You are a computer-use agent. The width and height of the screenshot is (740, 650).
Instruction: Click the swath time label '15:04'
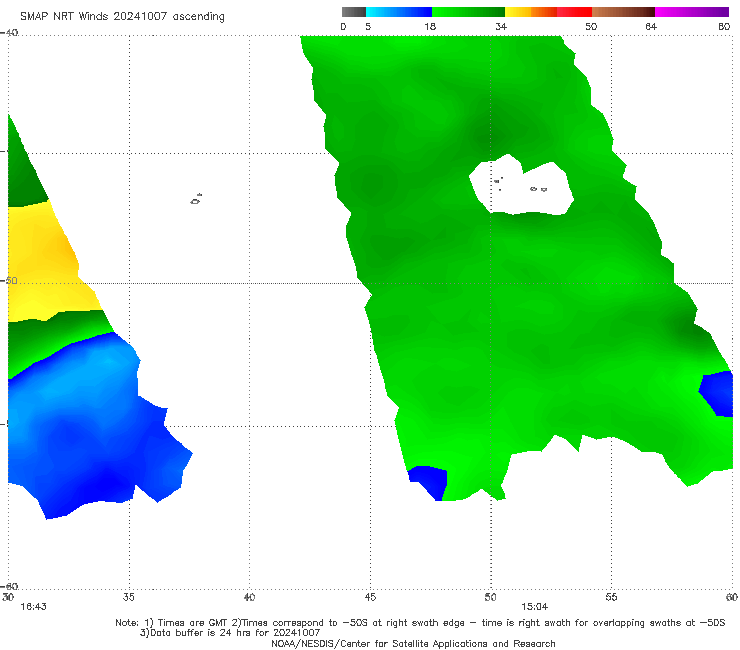(534, 607)
